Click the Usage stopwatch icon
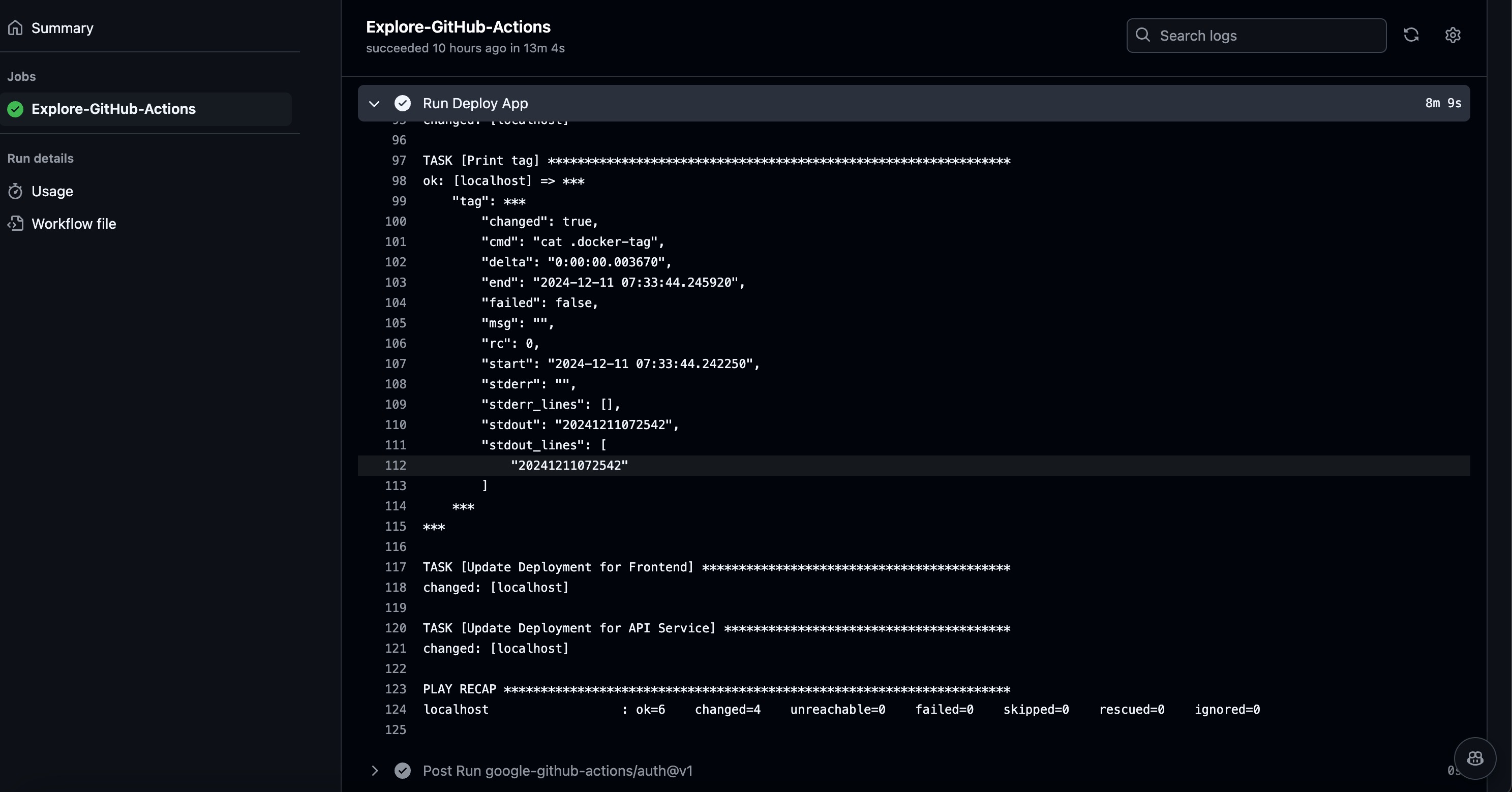The height and width of the screenshot is (792, 1512). click(x=16, y=192)
